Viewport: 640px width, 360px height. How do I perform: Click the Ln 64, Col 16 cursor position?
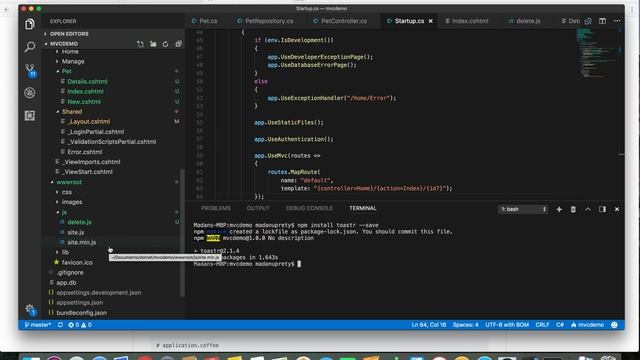tap(429, 325)
